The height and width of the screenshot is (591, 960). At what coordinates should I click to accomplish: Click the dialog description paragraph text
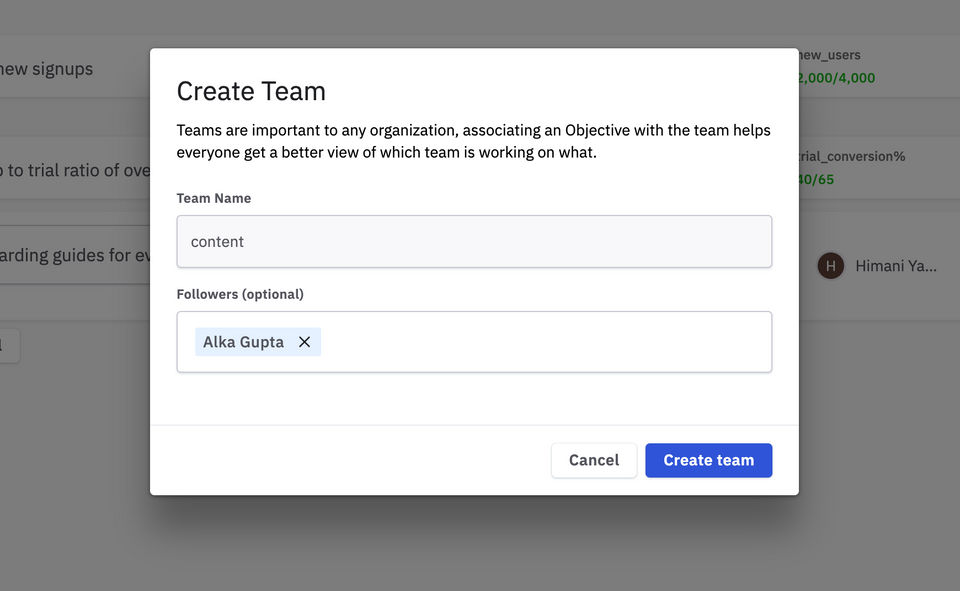473,142
